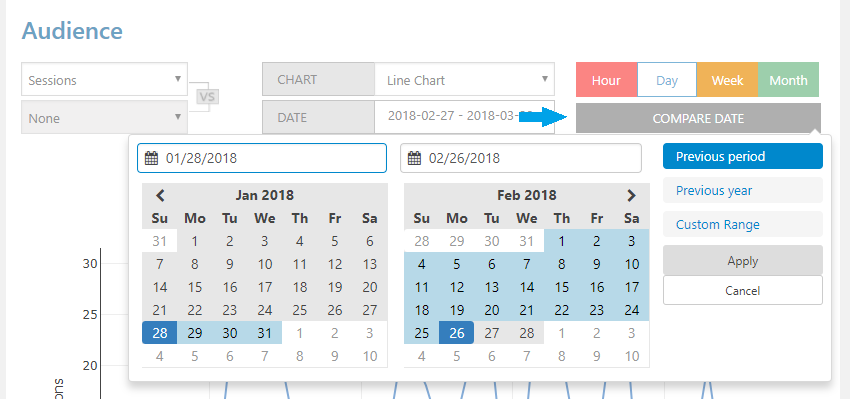Viewport: 850px width, 399px height.
Task: Click the COMPARE DATE button
Action: pos(698,118)
